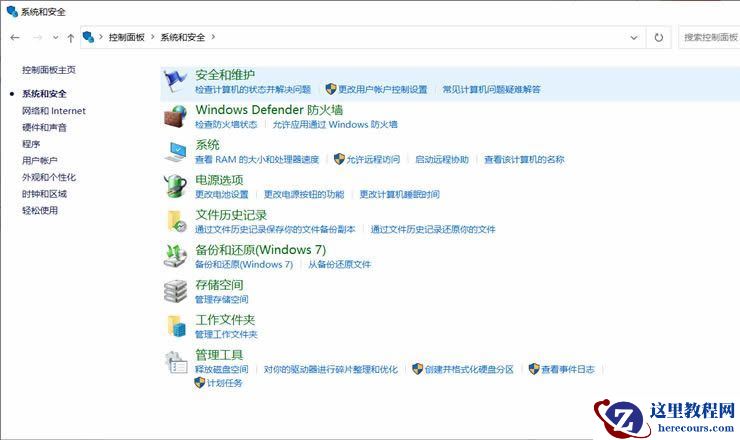Click 更改计算机睡眠时间 link
This screenshot has width=740, height=440.
click(399, 194)
